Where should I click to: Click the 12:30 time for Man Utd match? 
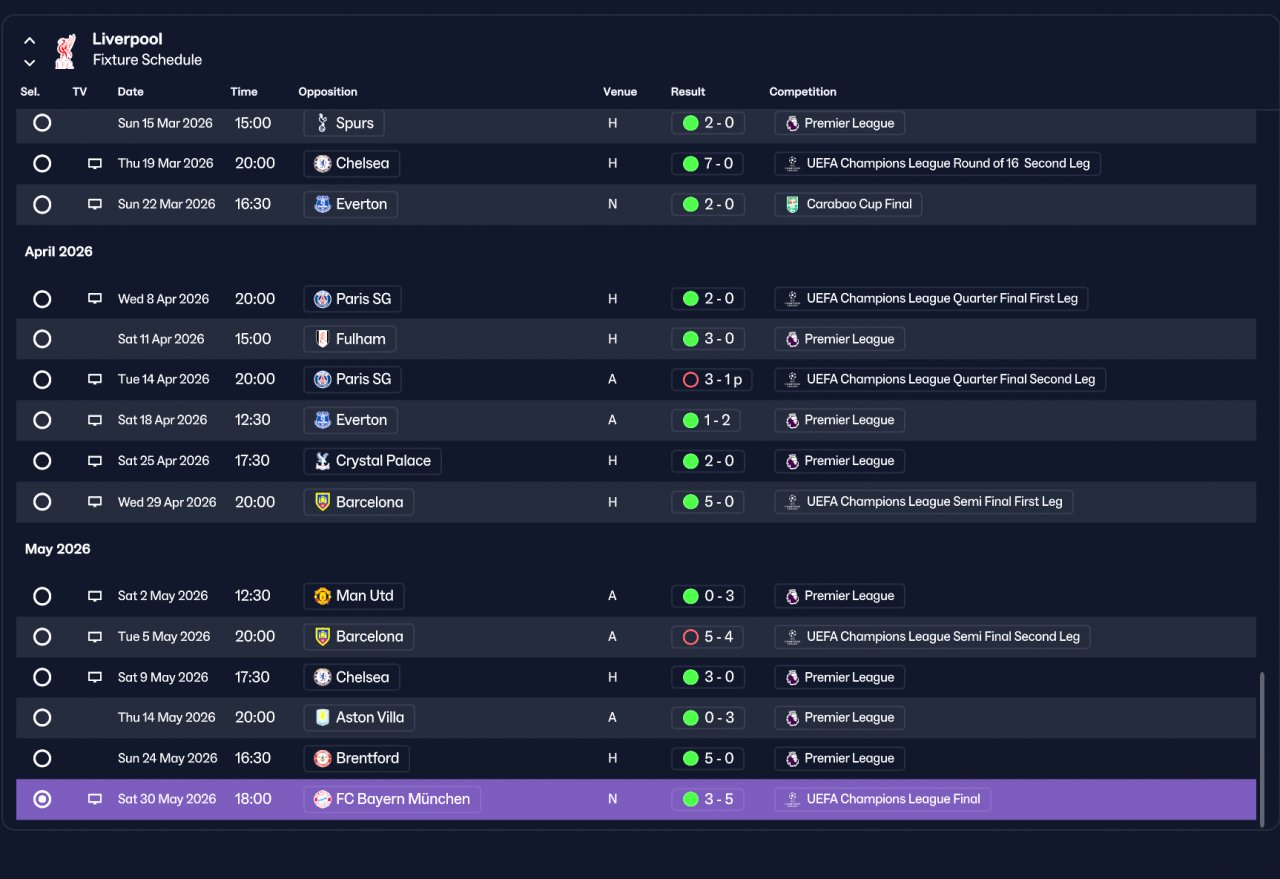point(252,596)
